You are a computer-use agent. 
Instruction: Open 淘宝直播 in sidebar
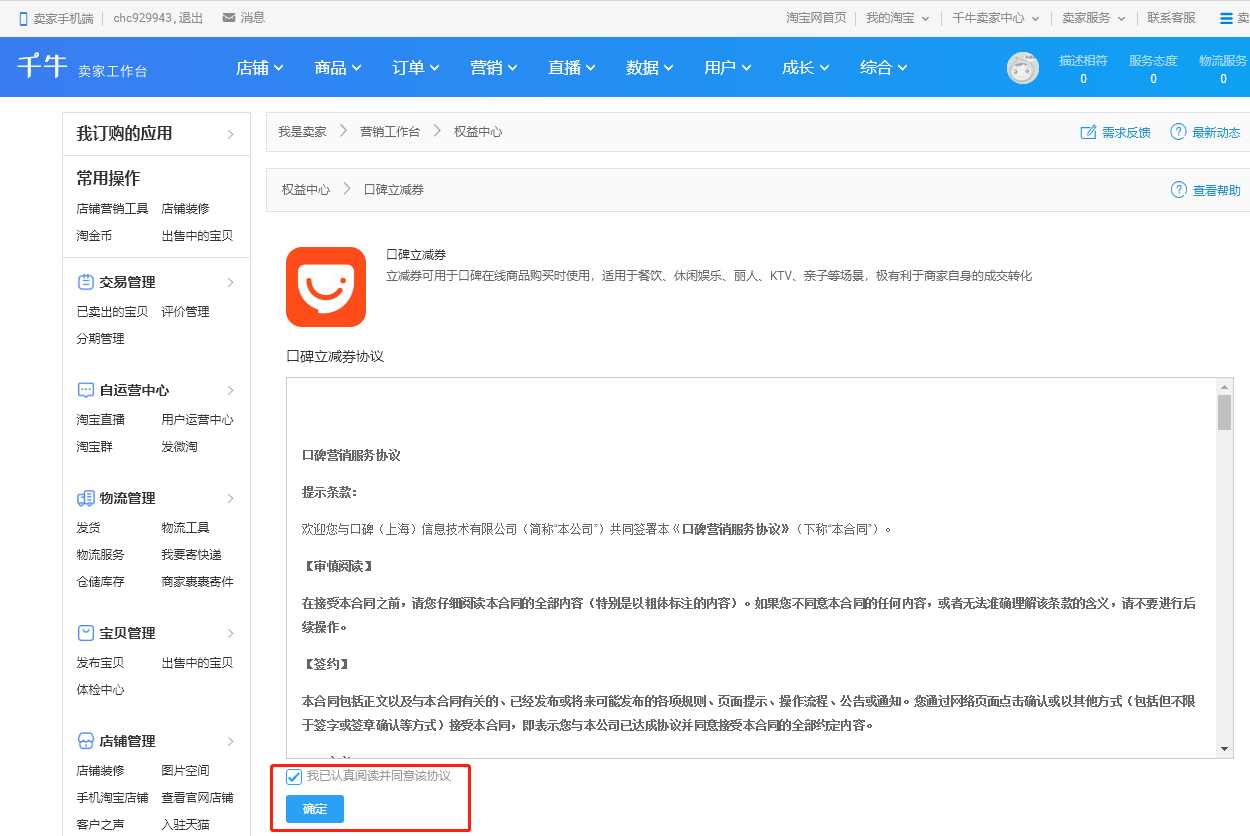100,420
